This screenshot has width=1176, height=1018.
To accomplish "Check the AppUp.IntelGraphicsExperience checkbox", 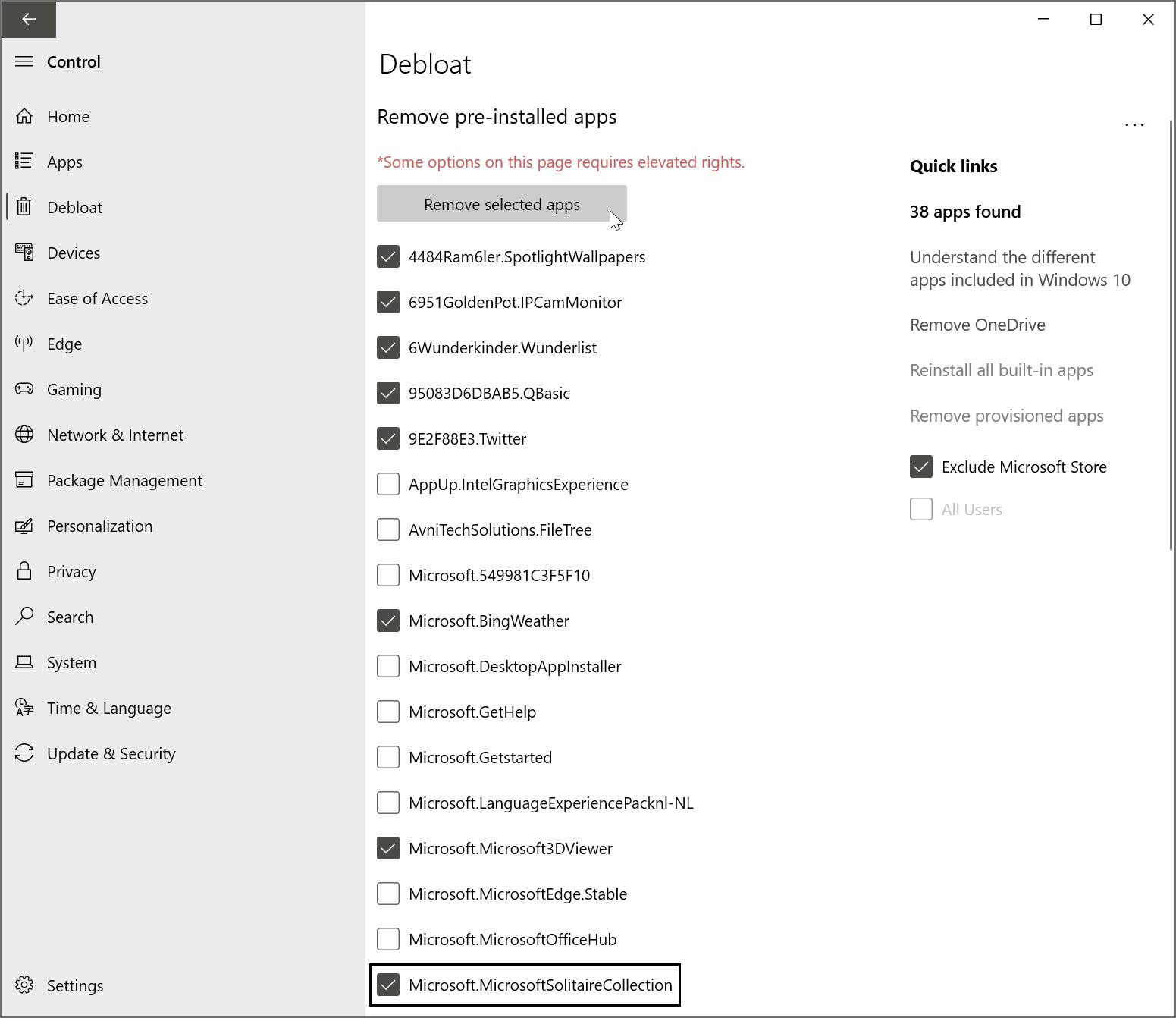I will tap(388, 484).
